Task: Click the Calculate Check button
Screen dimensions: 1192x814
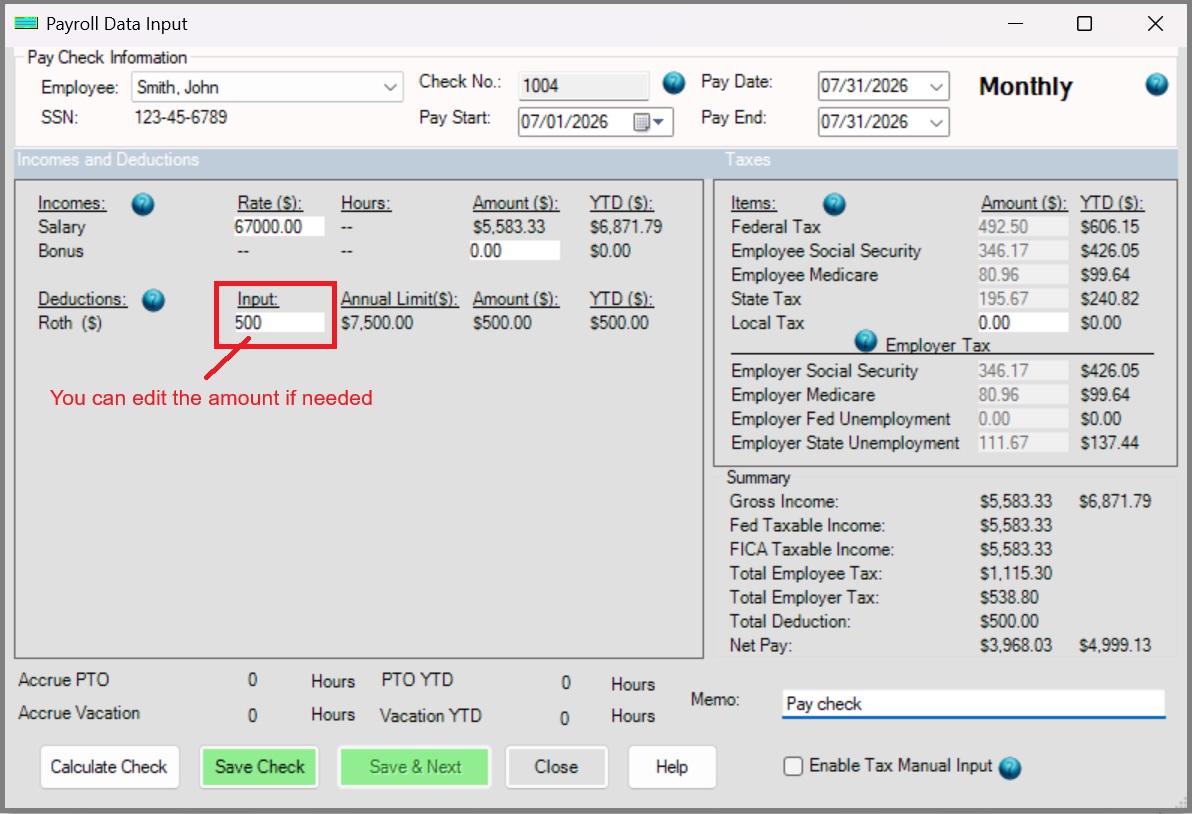Action: [x=109, y=767]
